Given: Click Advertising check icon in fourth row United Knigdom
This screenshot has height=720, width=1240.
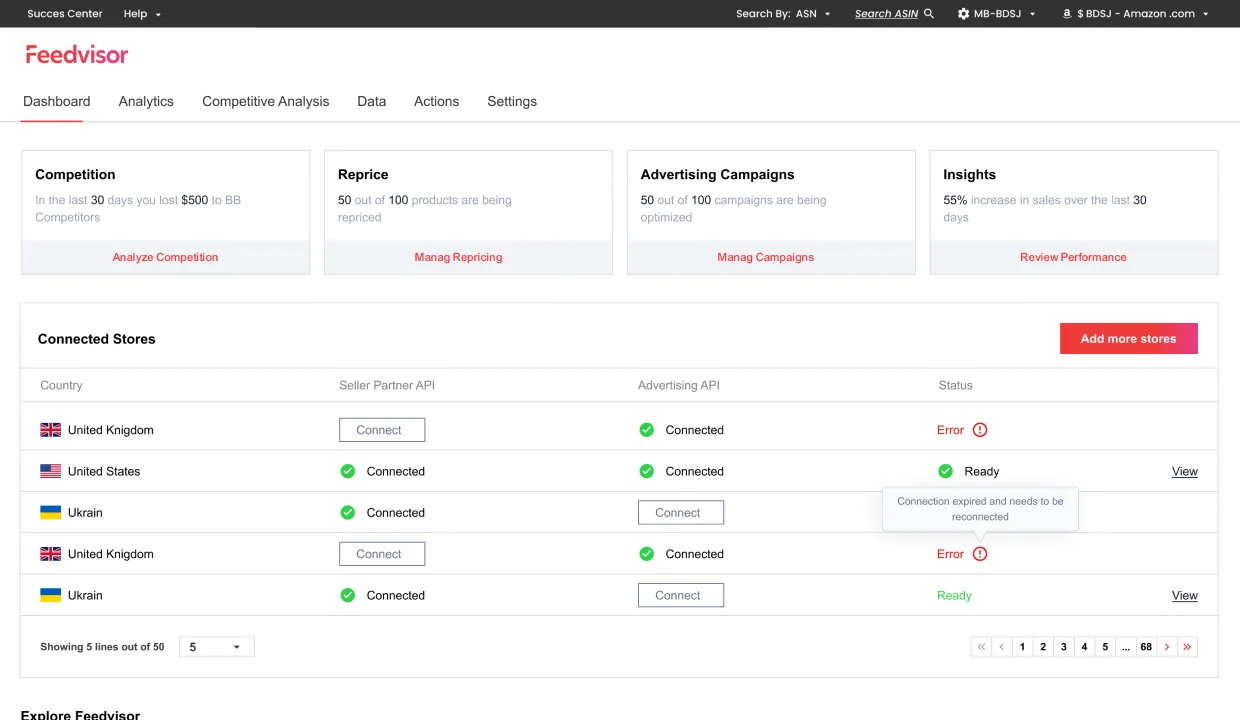Looking at the screenshot, I should click(647, 554).
